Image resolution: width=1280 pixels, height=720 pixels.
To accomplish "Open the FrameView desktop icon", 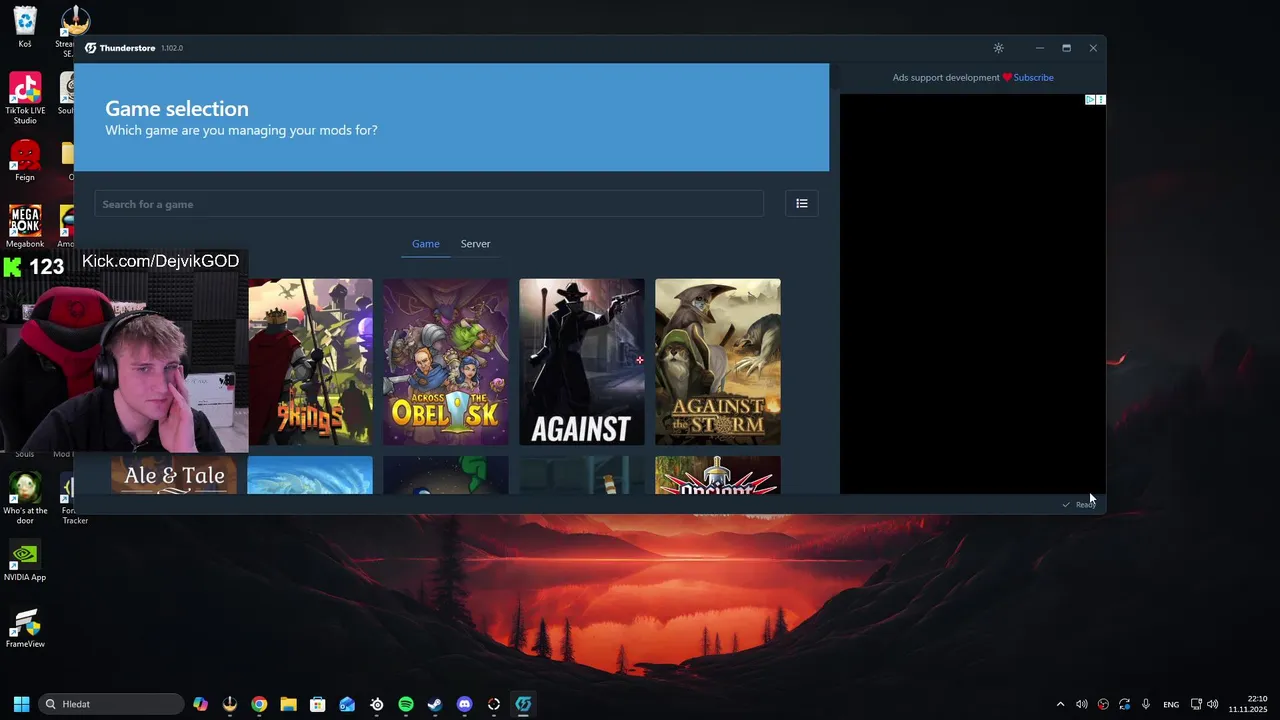I will point(25,628).
